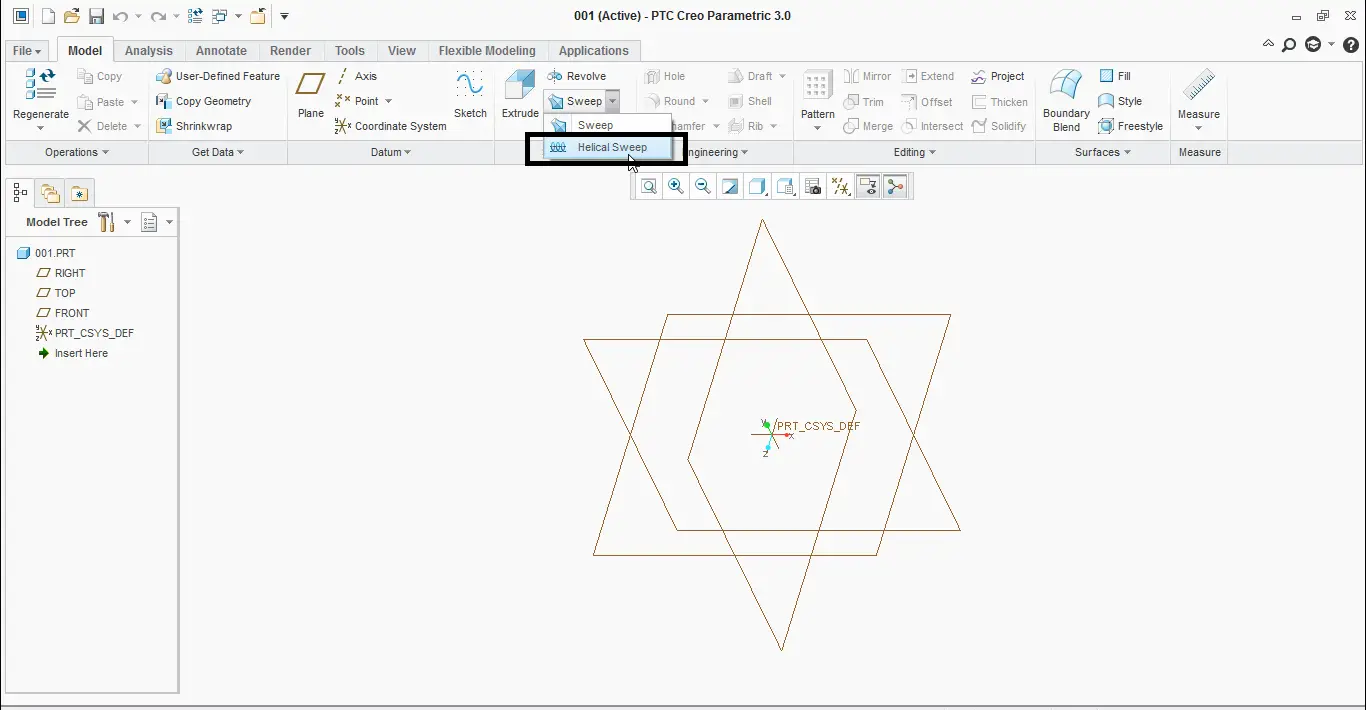Select Helical Sweep from the dropdown
This screenshot has height=710, width=1366.
tap(611, 147)
